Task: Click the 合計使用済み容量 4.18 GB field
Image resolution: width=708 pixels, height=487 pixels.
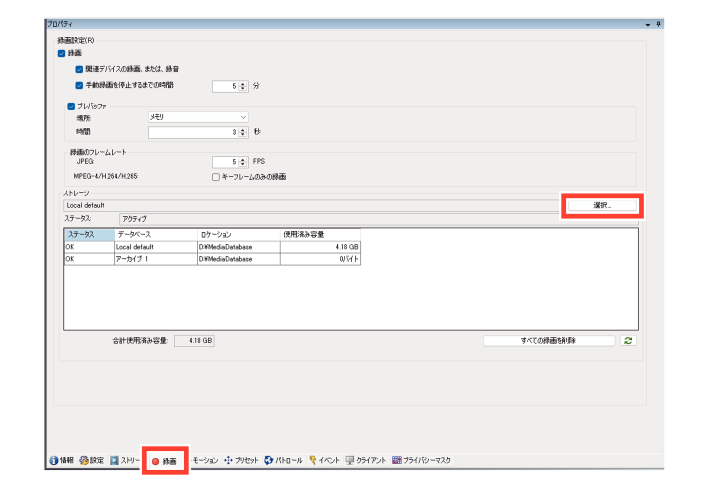Action: (194, 341)
